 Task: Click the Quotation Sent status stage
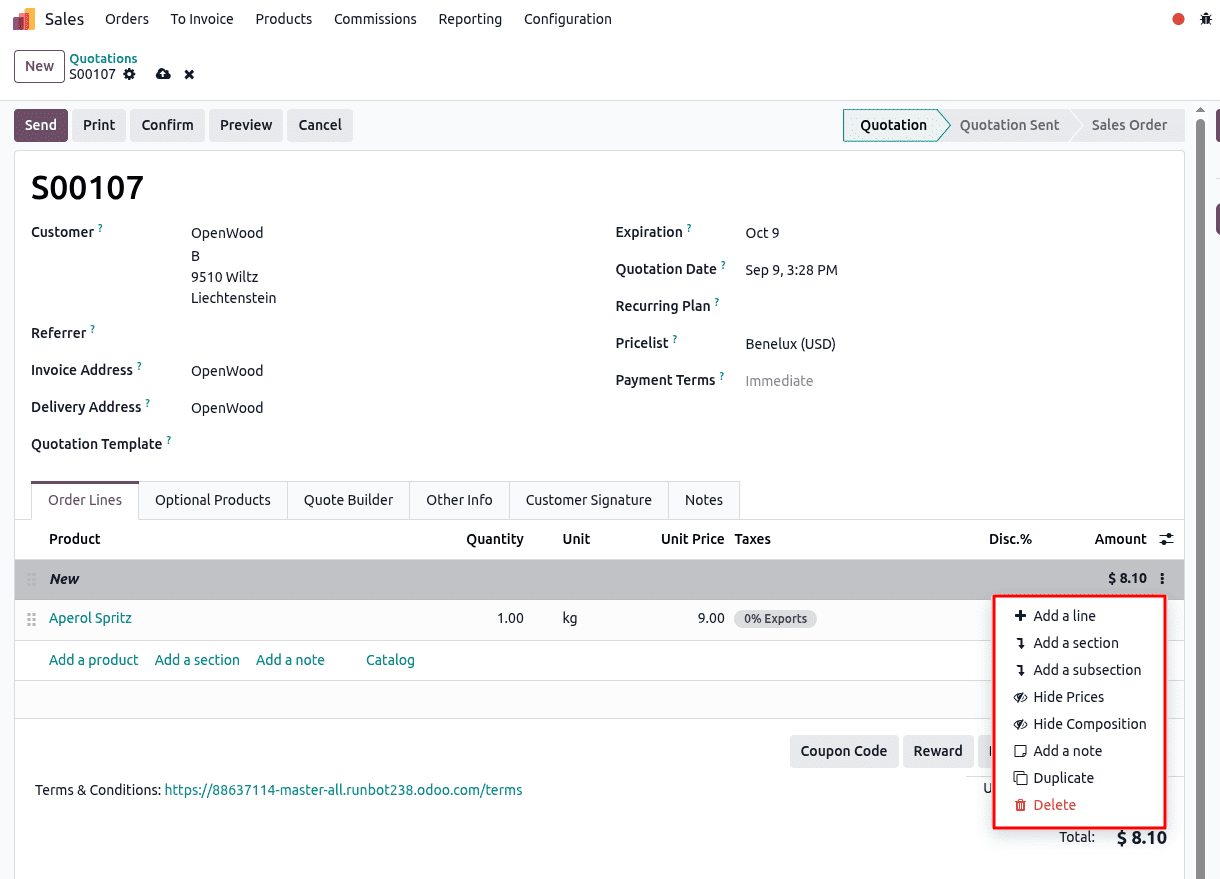(1009, 125)
